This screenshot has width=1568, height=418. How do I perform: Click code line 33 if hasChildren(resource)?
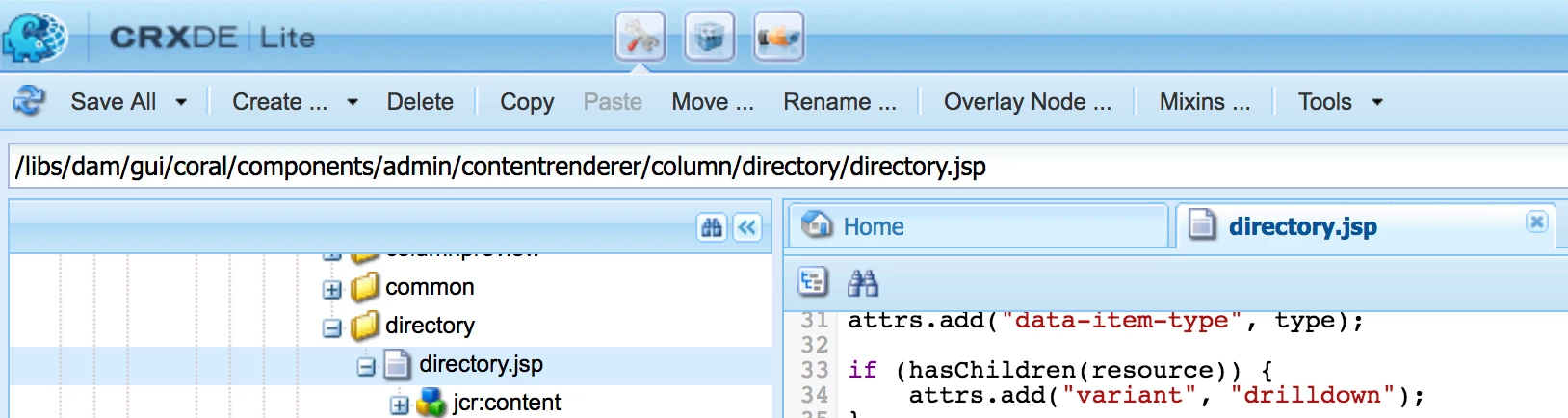1060,370
